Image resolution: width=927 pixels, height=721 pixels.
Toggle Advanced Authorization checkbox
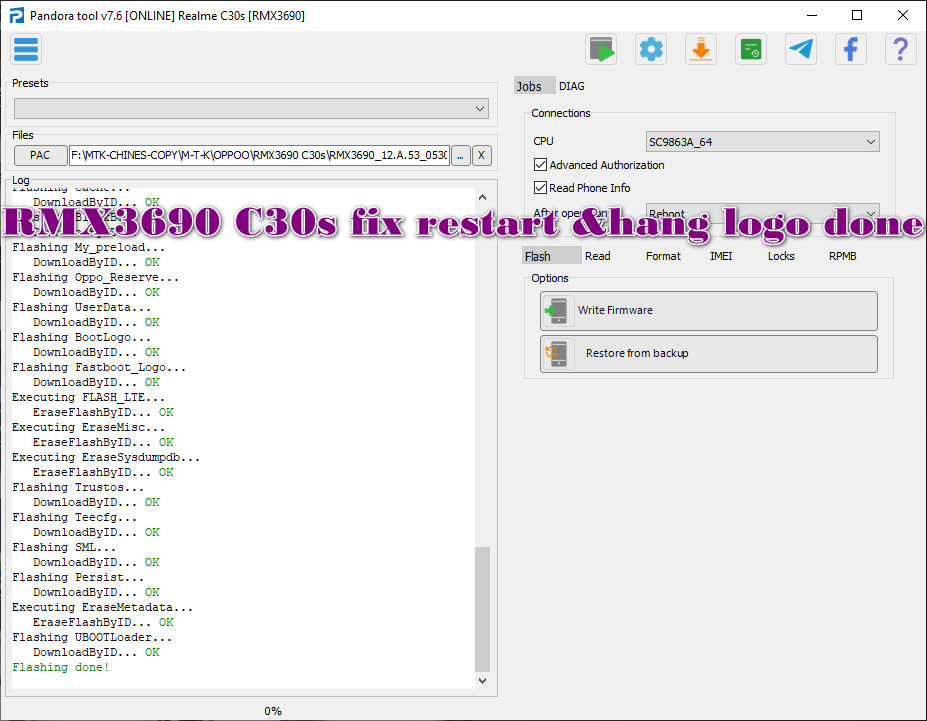[x=540, y=165]
